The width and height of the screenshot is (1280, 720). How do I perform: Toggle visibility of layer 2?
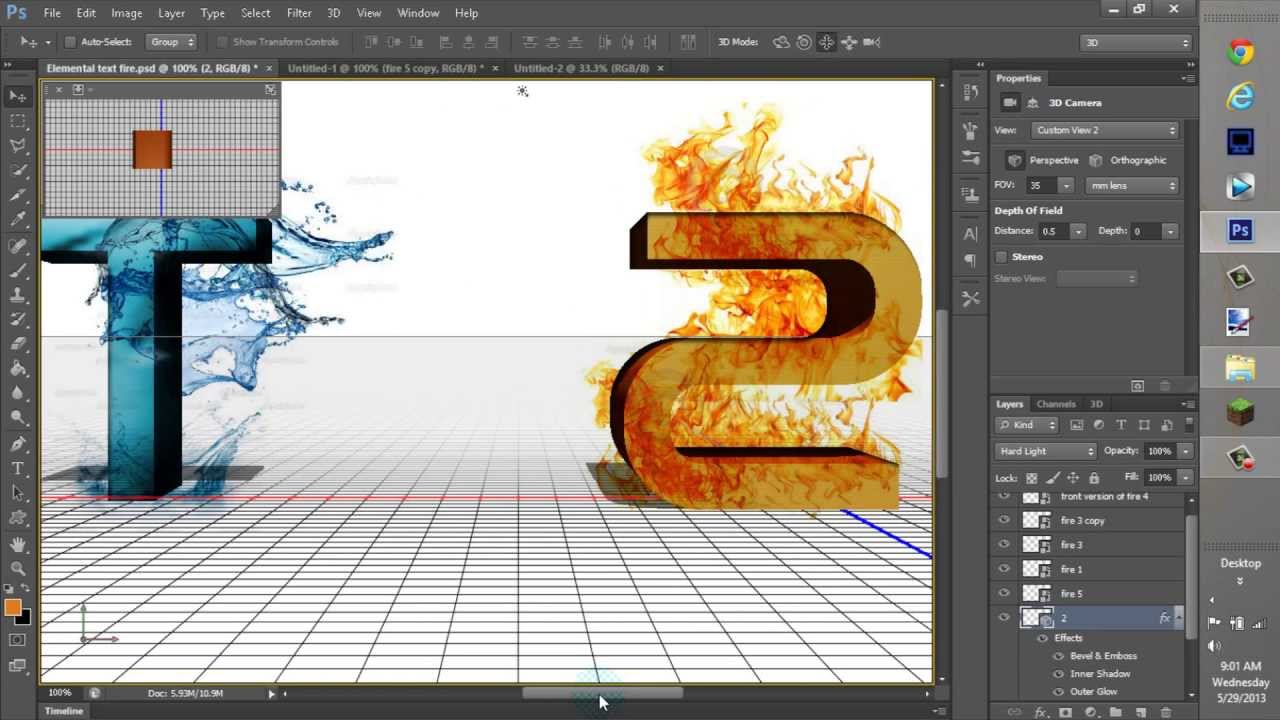coord(1004,618)
